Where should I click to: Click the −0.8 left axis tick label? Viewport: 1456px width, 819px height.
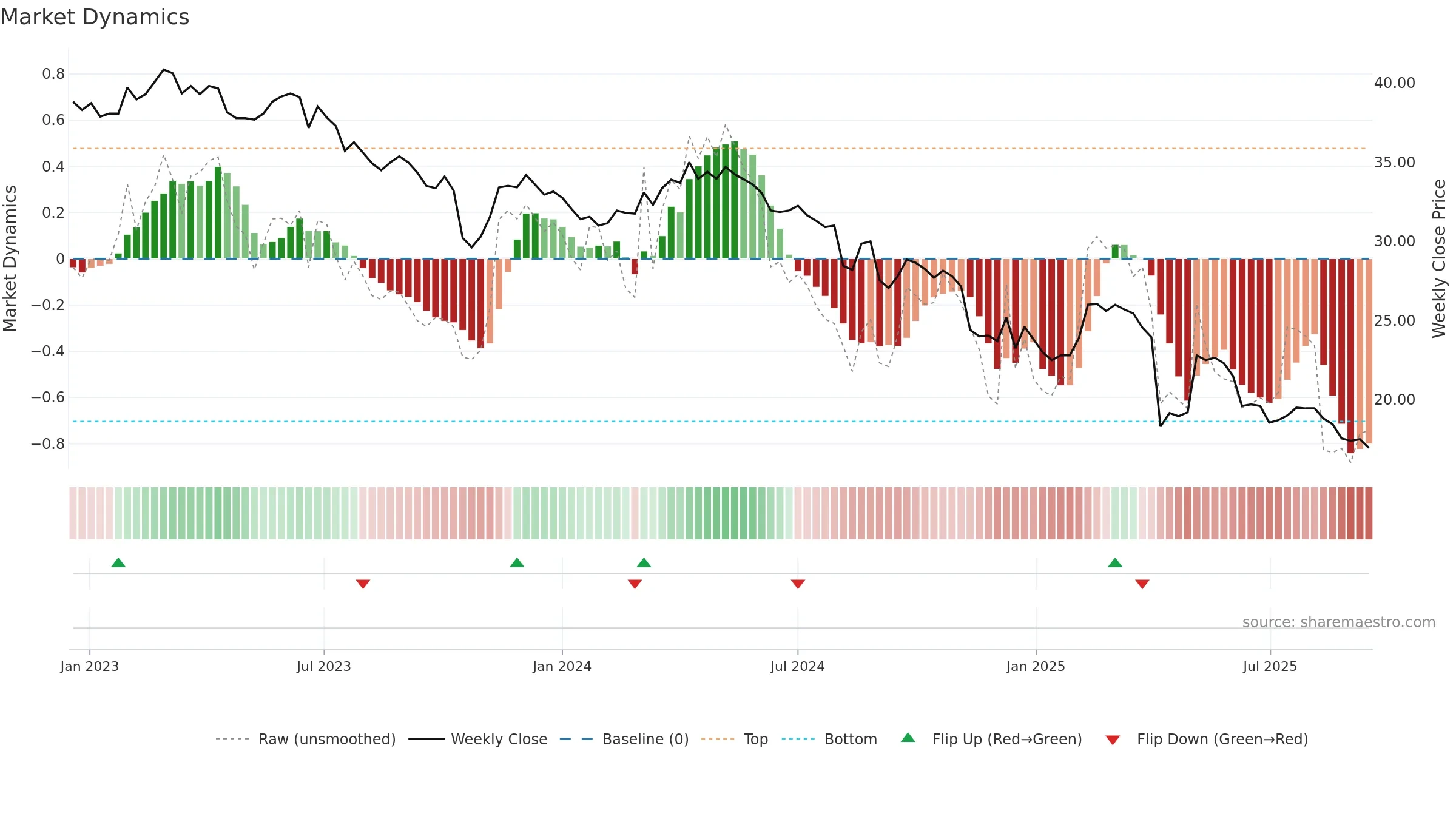(x=48, y=443)
